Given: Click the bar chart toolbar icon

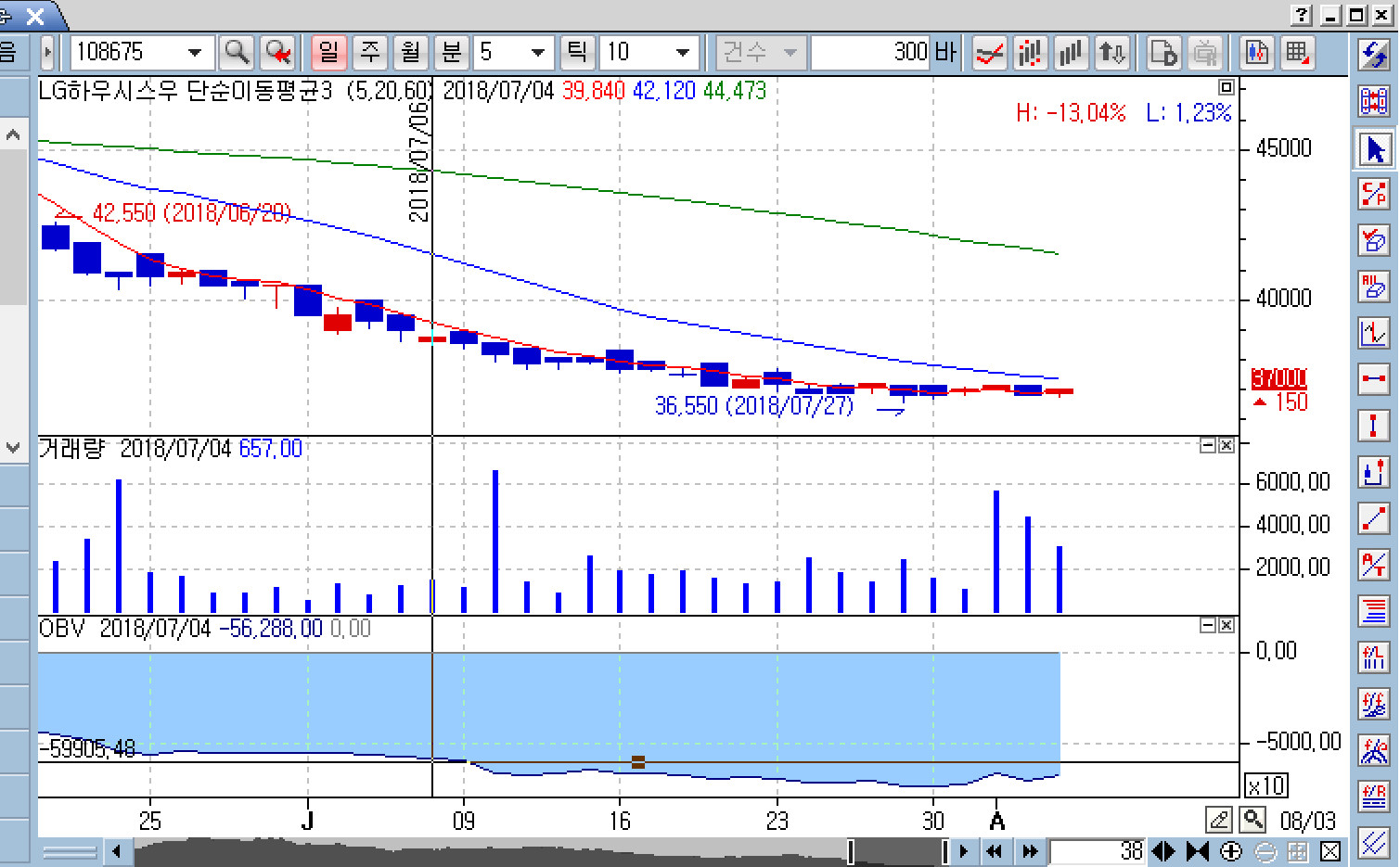Looking at the screenshot, I should click(x=1071, y=53).
